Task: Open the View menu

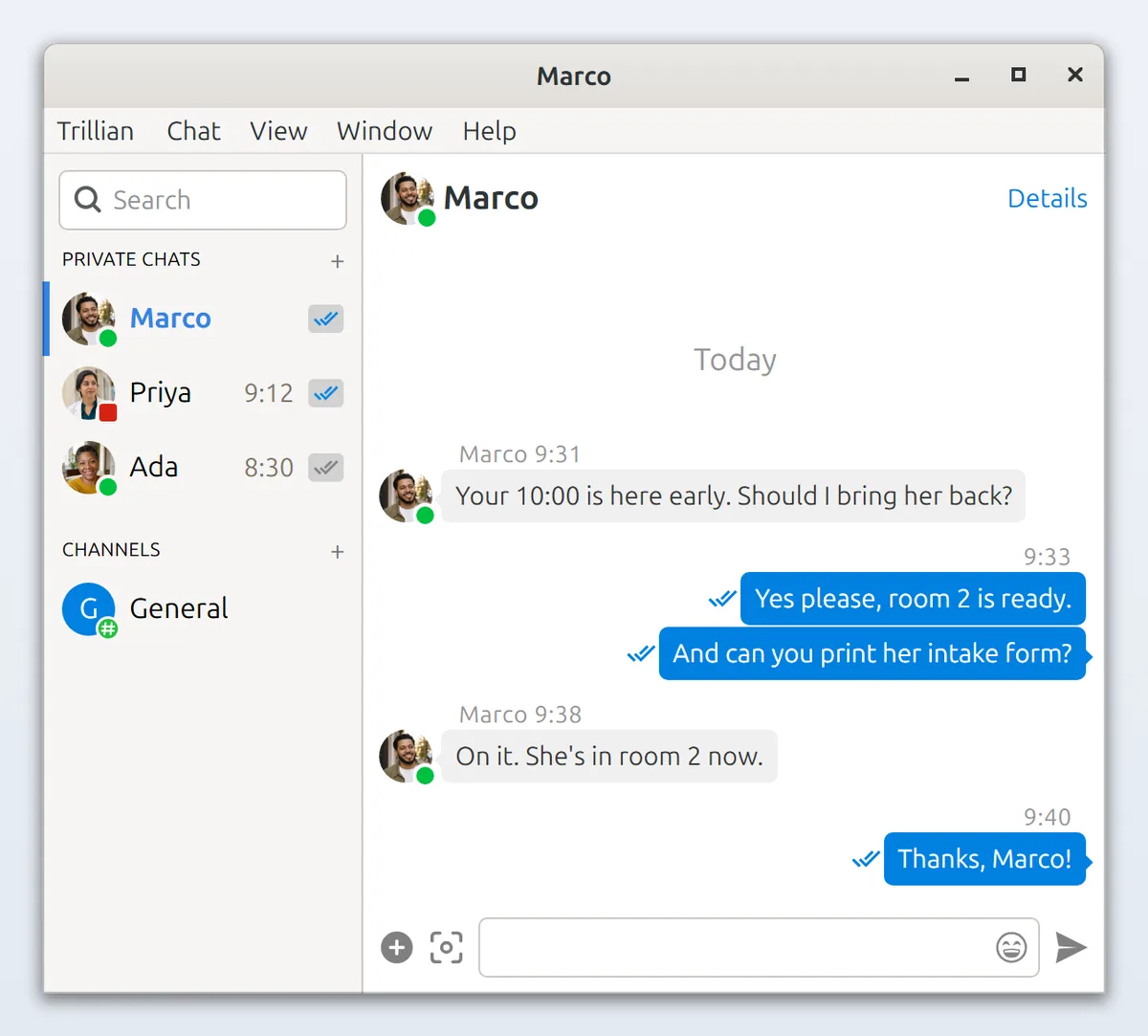Action: [x=278, y=131]
